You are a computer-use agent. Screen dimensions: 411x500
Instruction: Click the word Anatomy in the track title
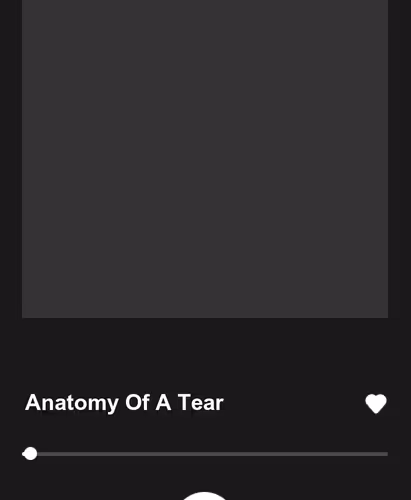[x=72, y=403]
